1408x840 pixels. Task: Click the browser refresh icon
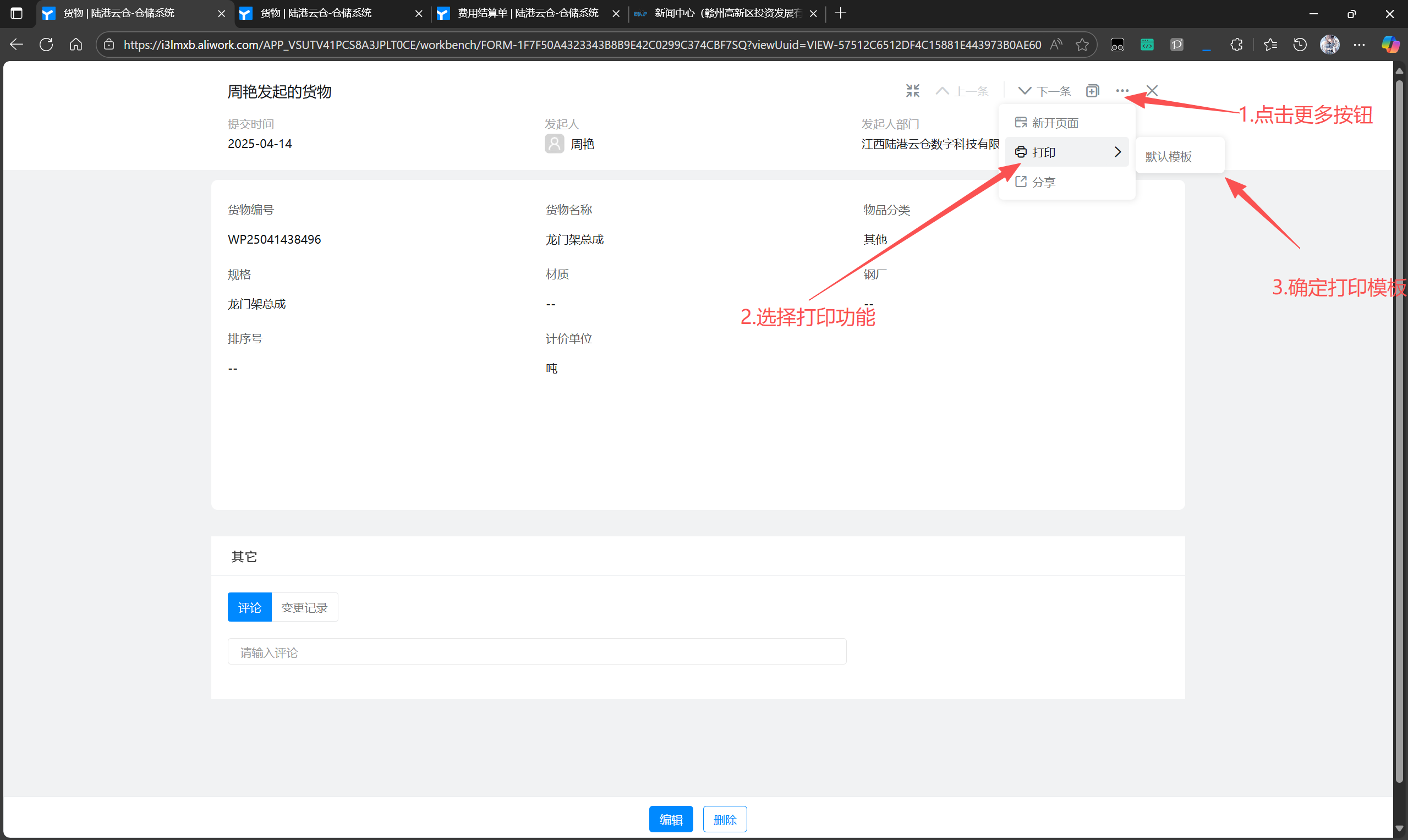pyautogui.click(x=46, y=45)
